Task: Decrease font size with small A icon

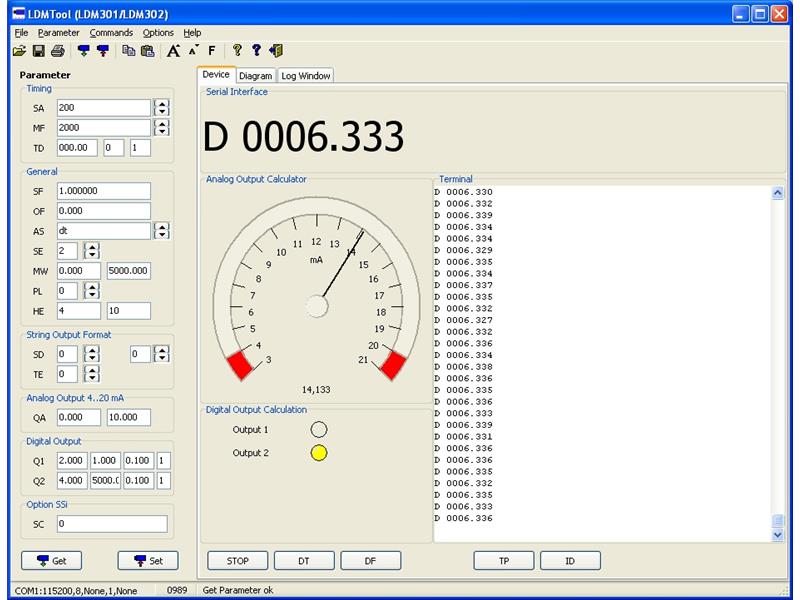Action: point(193,51)
